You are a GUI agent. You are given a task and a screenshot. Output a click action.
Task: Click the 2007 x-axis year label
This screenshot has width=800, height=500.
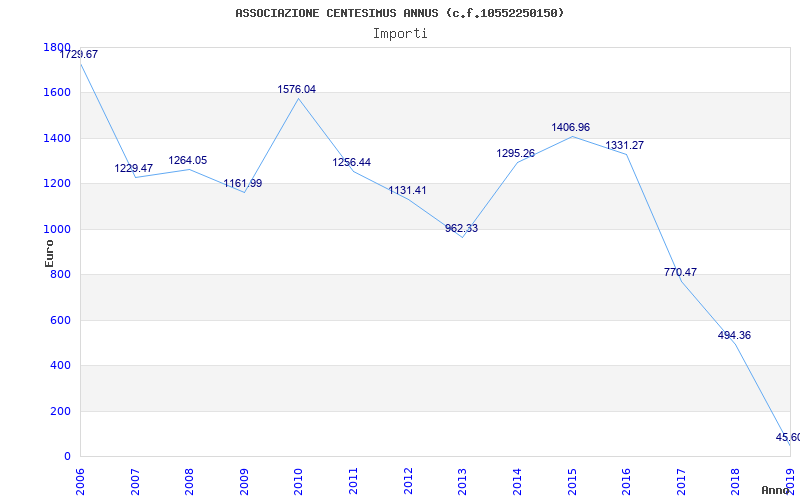(135, 482)
